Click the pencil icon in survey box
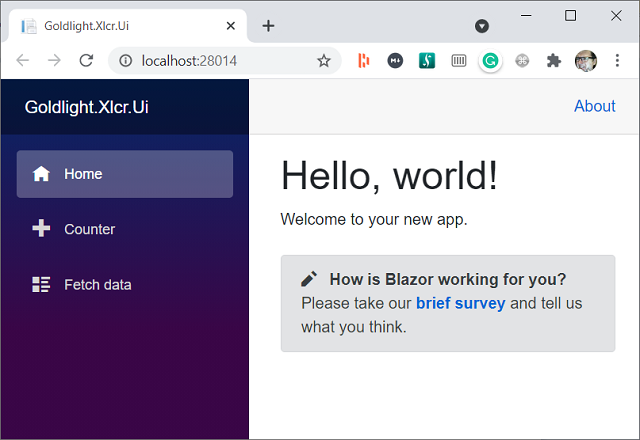The height and width of the screenshot is (440, 640). coord(309,279)
